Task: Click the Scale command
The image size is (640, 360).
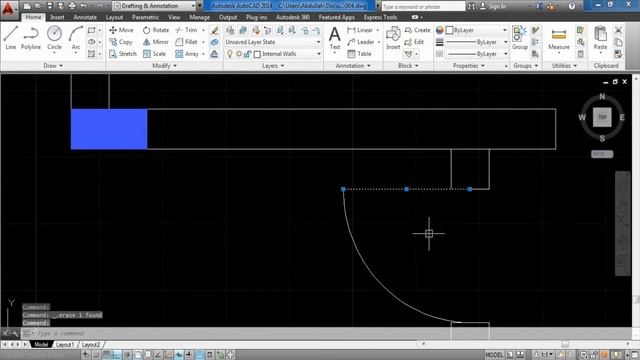Action: [154, 54]
